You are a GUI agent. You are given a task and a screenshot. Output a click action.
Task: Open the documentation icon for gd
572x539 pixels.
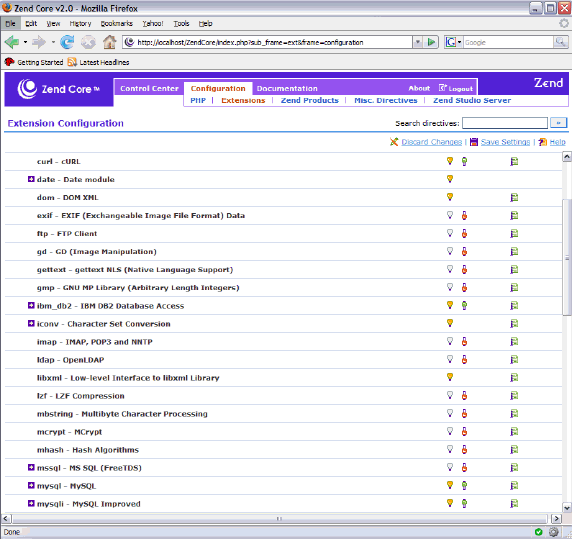click(x=514, y=251)
